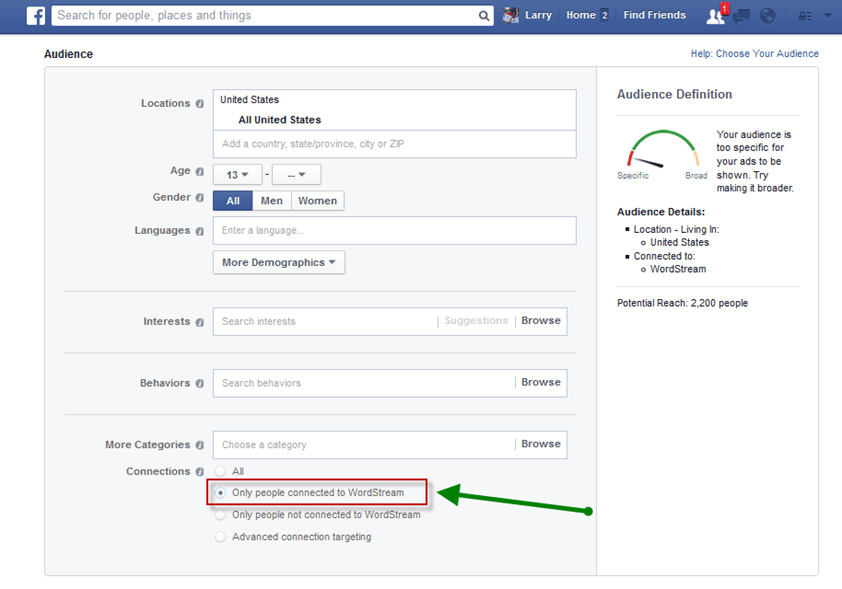Click the Facebook logo icon
Image resolution: width=842 pixels, height=589 pixels.
click(x=36, y=16)
